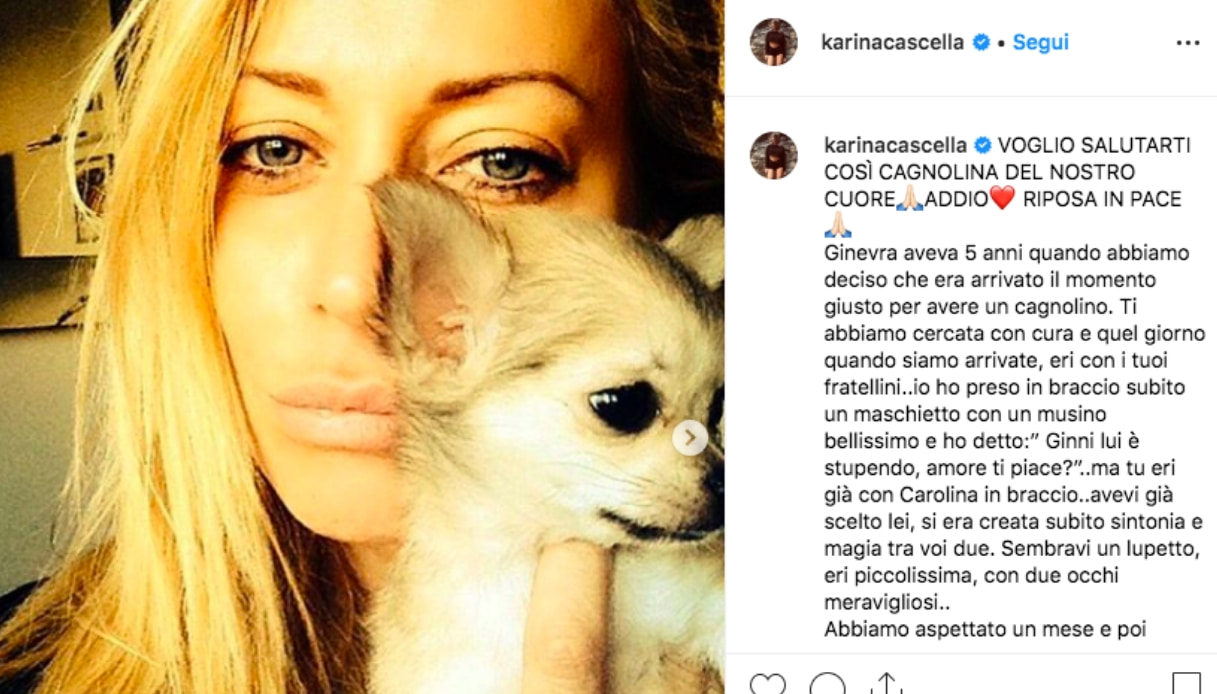
Task: Click the puppy in the photo
Action: [x=560, y=420]
